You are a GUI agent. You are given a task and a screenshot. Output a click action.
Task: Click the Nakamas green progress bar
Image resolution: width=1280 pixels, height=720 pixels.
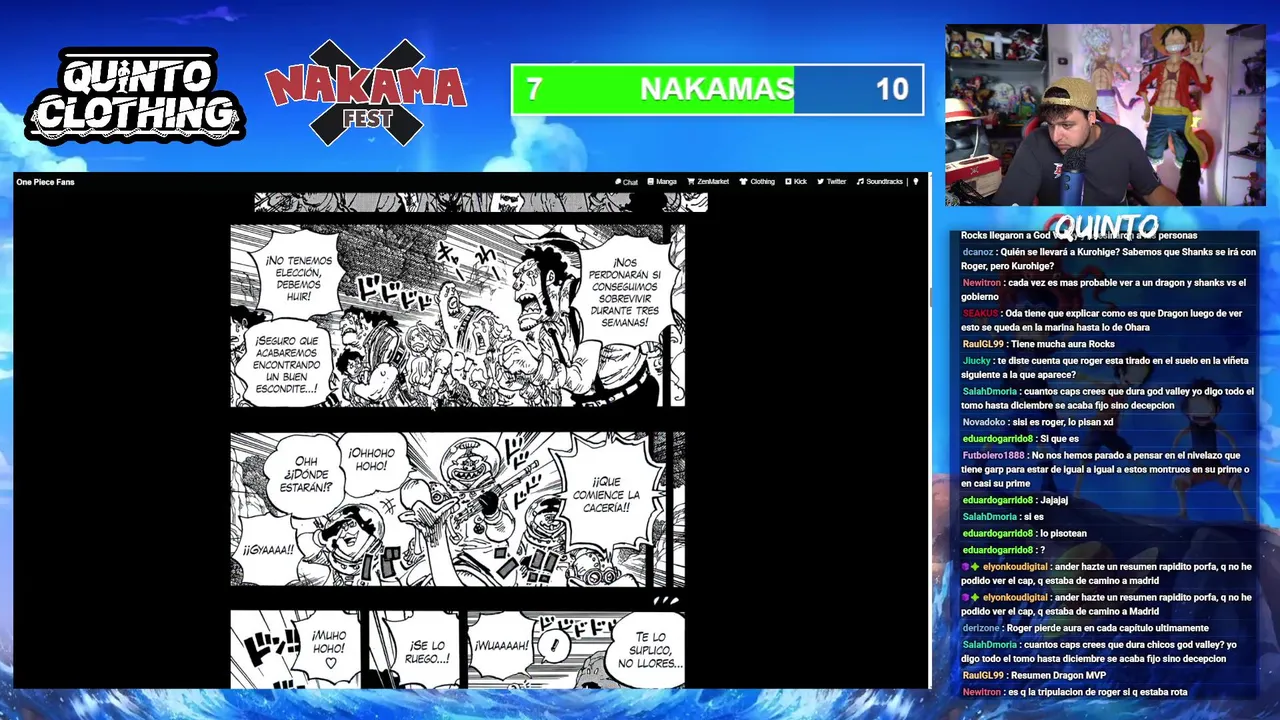(654, 89)
